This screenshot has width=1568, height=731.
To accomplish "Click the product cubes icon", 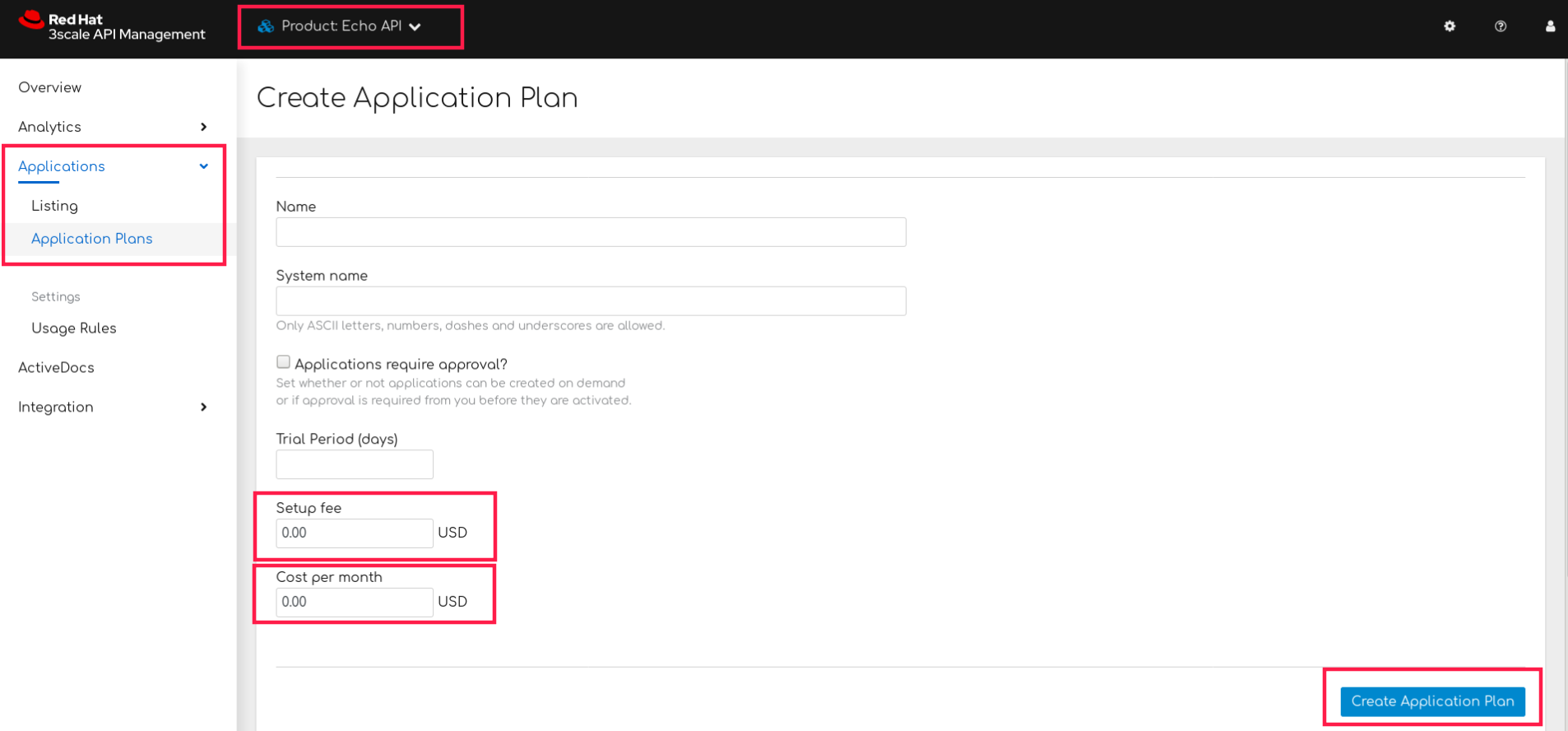I will (x=266, y=26).
